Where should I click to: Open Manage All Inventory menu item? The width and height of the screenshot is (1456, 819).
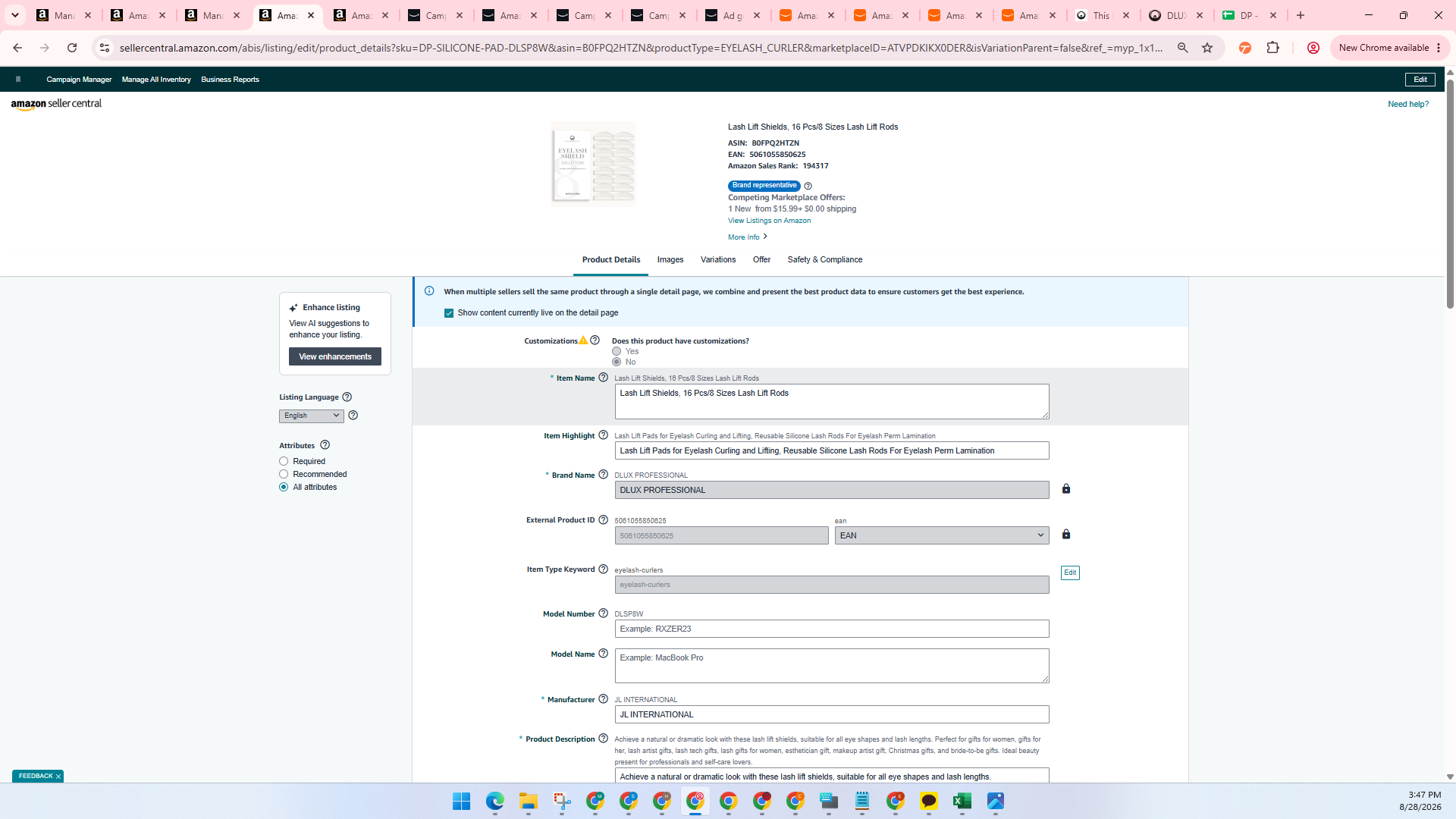click(x=156, y=80)
